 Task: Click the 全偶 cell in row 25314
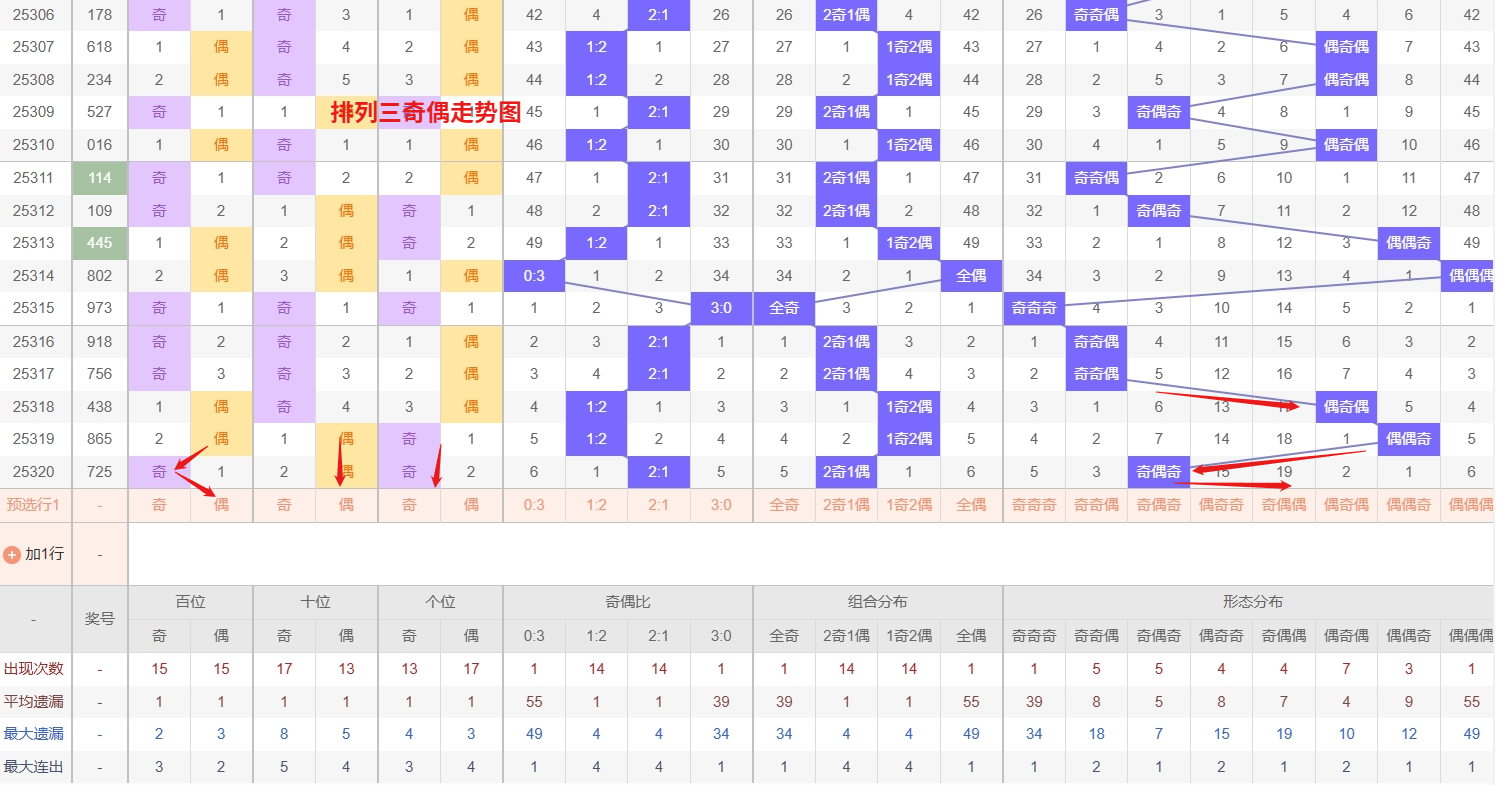pos(971,276)
